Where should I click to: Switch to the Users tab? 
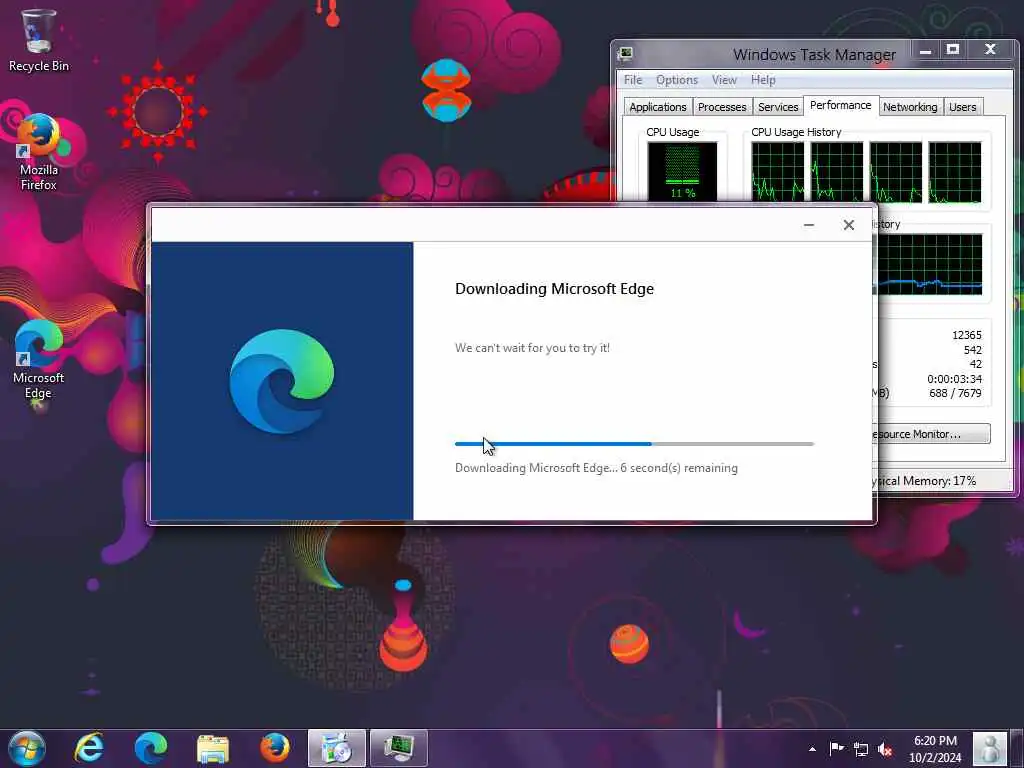pyautogui.click(x=963, y=107)
